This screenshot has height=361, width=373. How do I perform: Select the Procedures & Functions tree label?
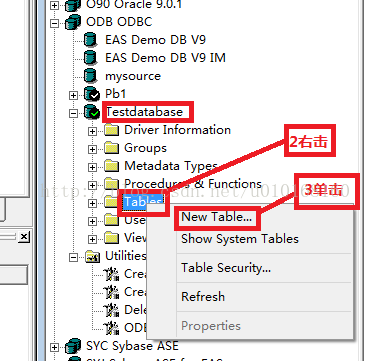click(193, 184)
